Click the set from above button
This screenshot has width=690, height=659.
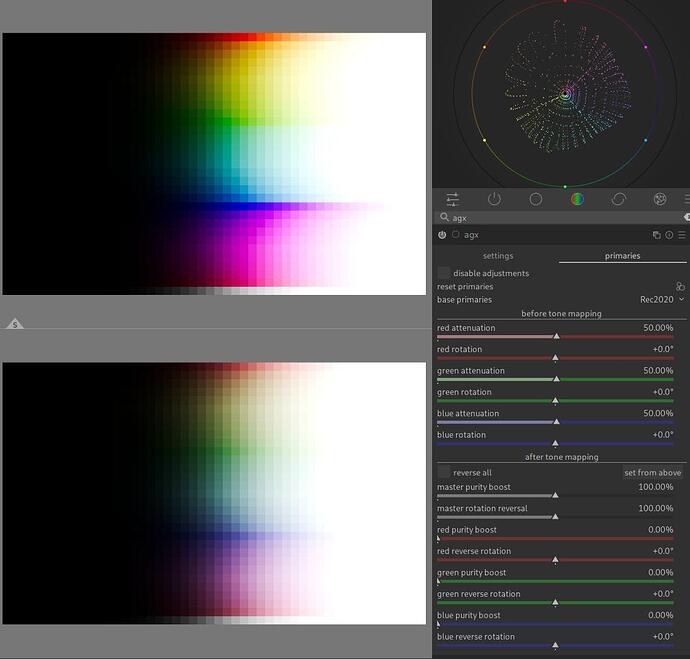[x=653, y=472]
